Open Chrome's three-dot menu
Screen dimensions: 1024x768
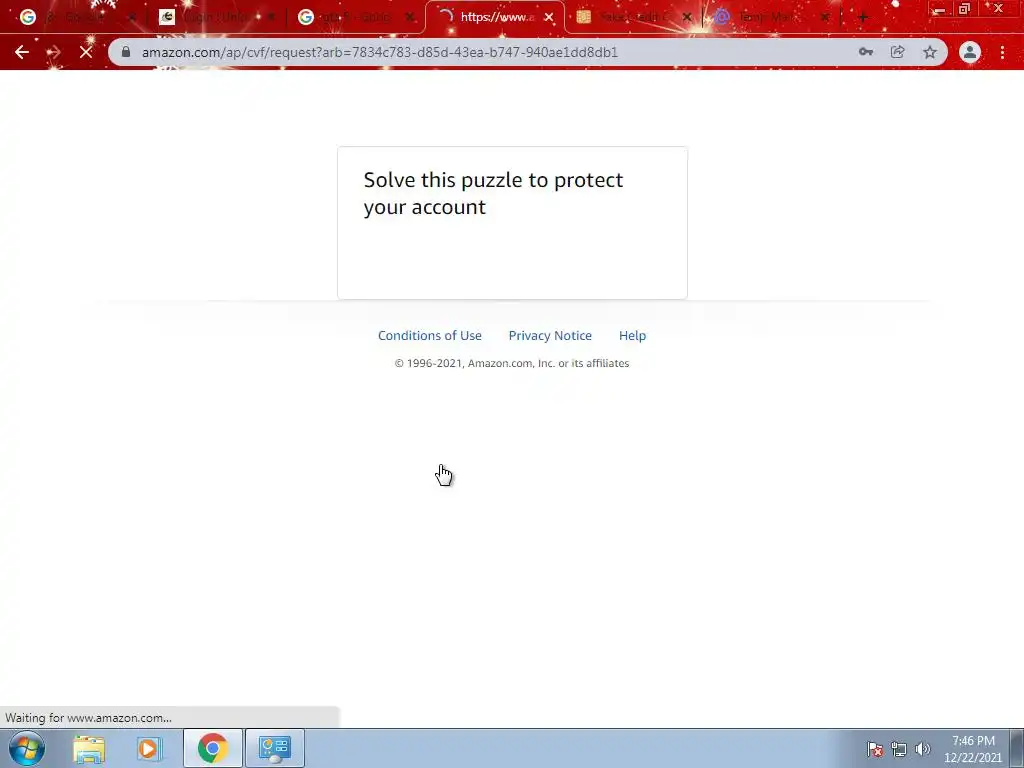[1002, 52]
